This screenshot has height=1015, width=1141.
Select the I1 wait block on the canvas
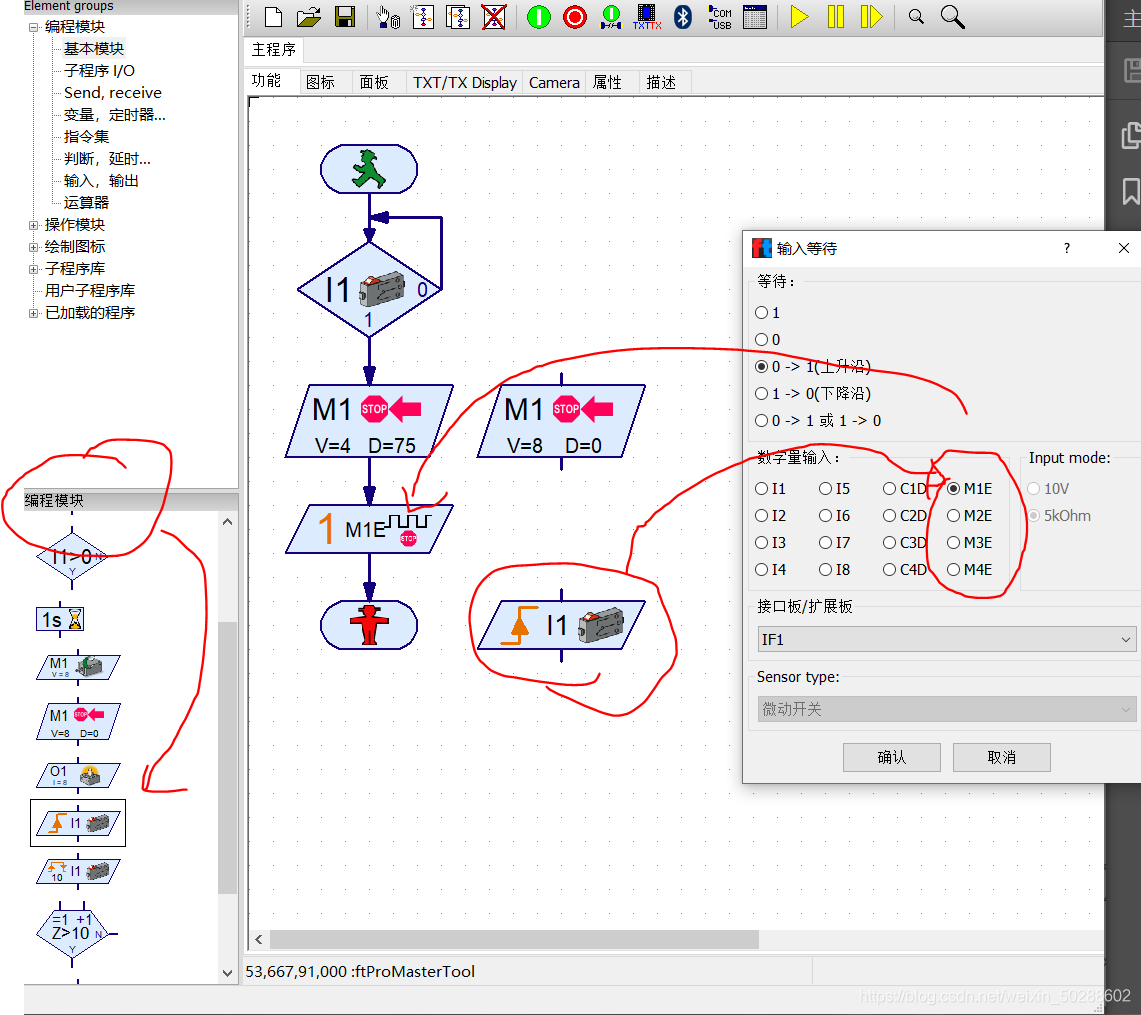(561, 625)
